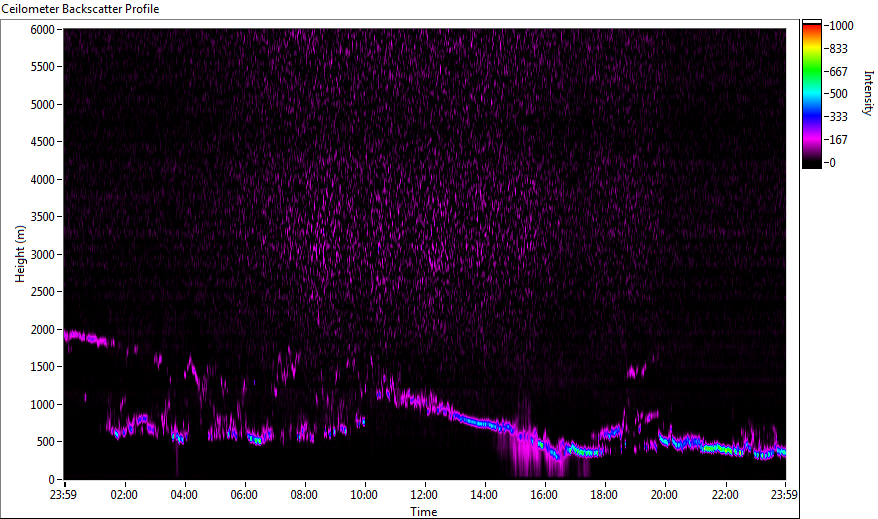Click the isolated cloud patch near 19:00 at 1400 m
Viewport: 878px width, 519px height.
[x=636, y=371]
